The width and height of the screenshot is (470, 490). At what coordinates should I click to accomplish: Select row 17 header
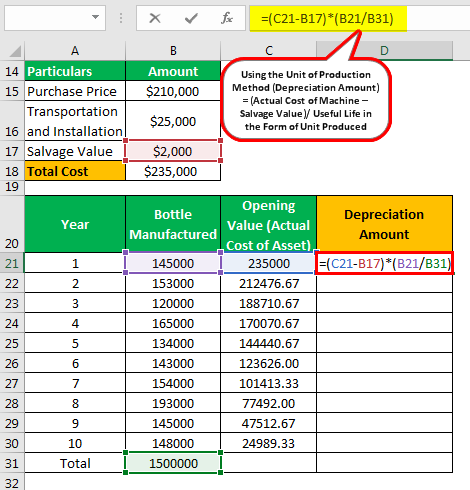pos(12,151)
